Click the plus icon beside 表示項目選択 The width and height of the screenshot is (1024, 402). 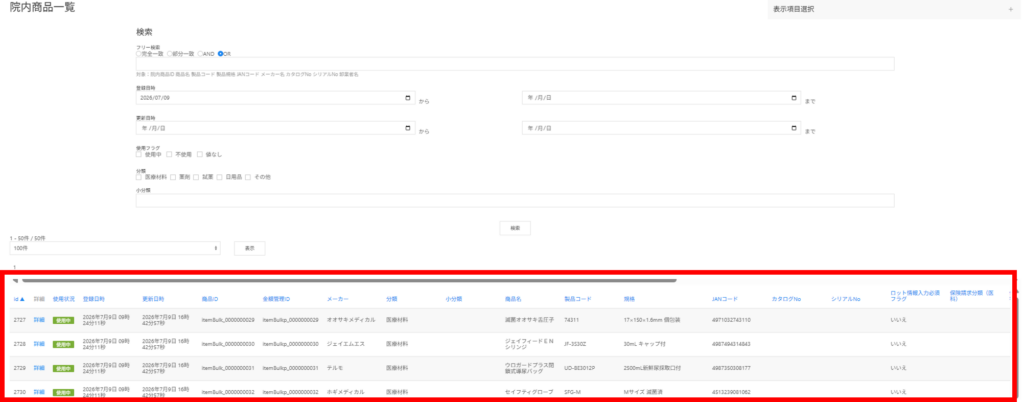coord(1010,9)
